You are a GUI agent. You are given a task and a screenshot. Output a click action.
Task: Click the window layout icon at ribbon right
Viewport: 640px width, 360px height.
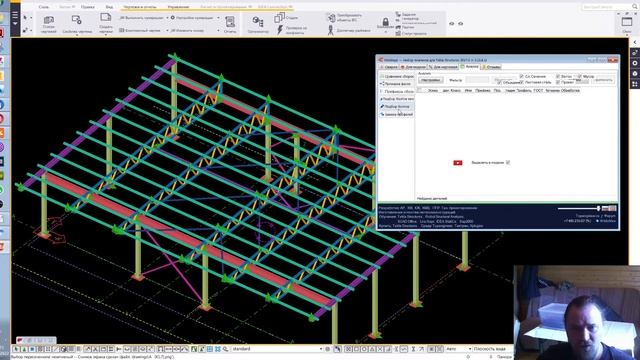[627, 21]
